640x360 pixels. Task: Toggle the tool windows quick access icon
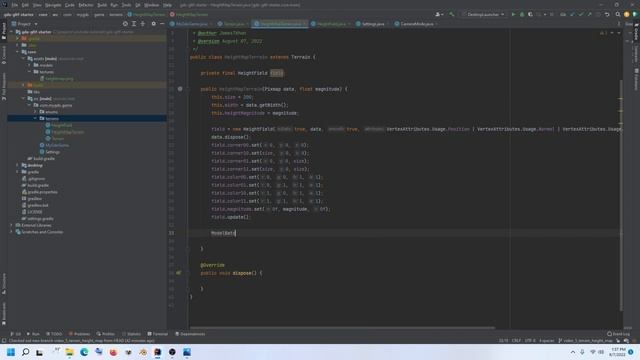point(4,340)
